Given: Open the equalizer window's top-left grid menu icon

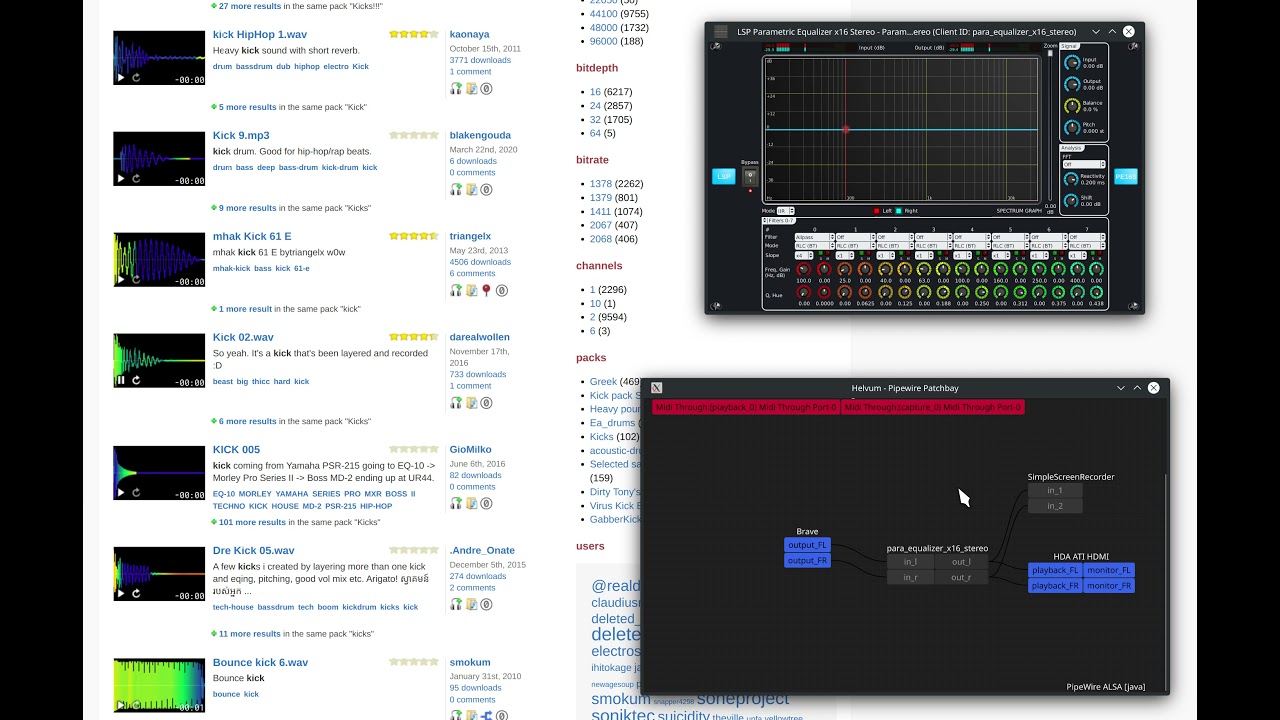Looking at the screenshot, I should coord(720,32).
